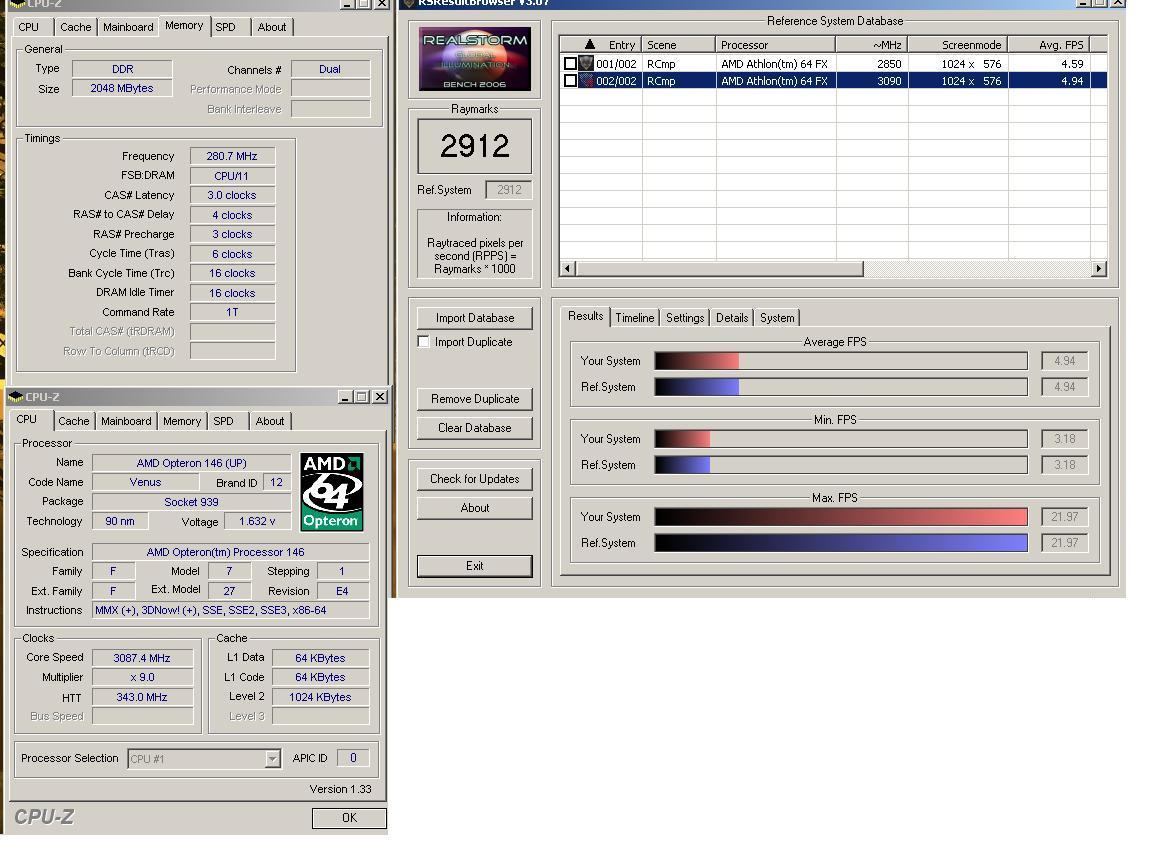Click the database horizontal scrollbar thumb

tap(719, 268)
